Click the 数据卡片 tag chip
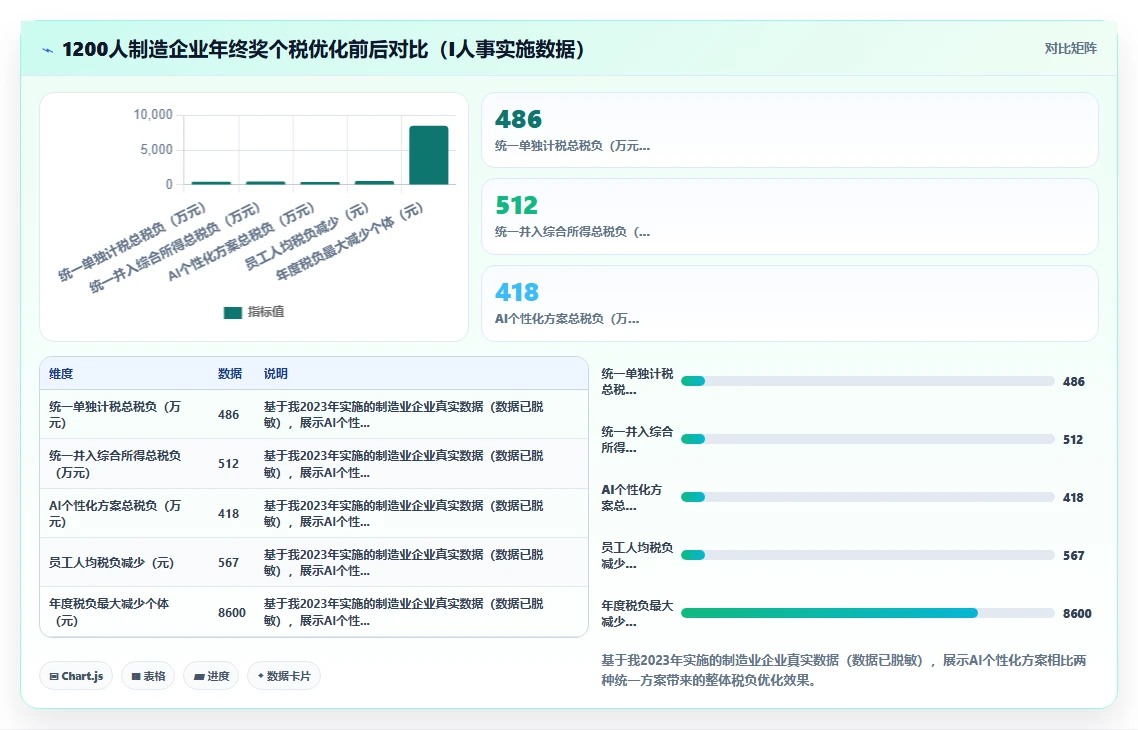Screen dimensions: 1138x730 click(284, 676)
